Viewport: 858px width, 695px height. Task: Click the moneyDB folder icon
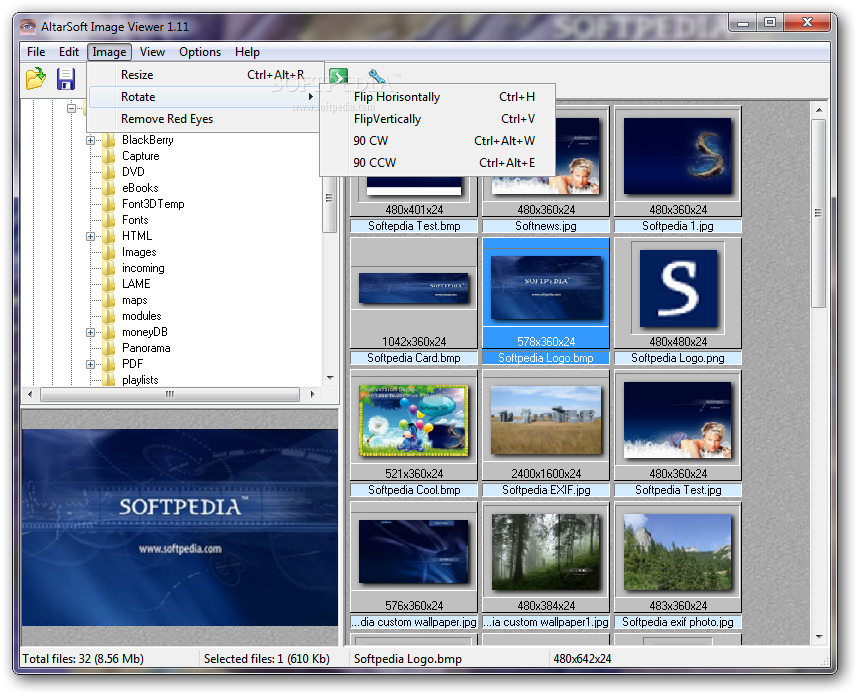click(x=109, y=332)
